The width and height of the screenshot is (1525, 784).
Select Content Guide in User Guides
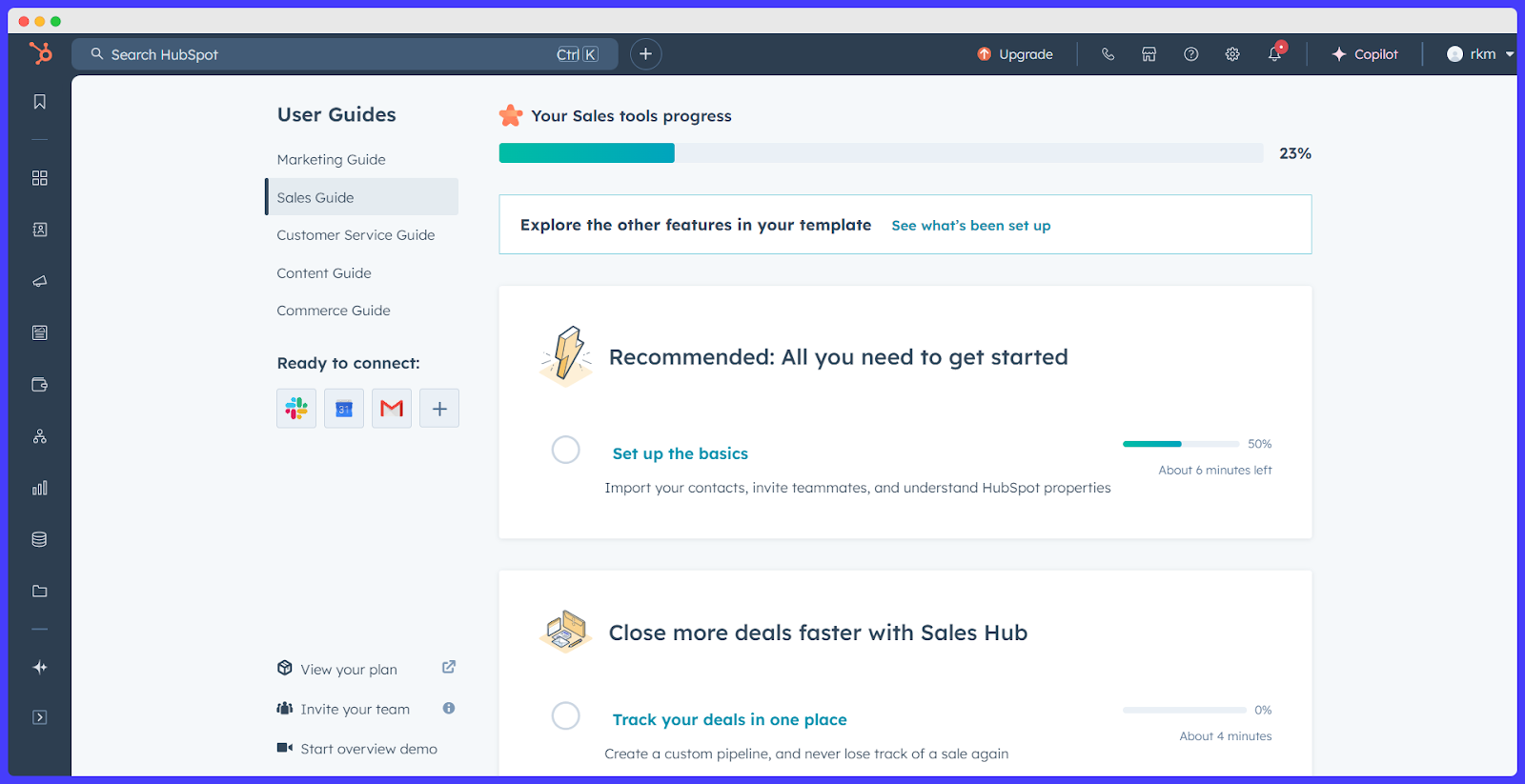click(x=324, y=273)
